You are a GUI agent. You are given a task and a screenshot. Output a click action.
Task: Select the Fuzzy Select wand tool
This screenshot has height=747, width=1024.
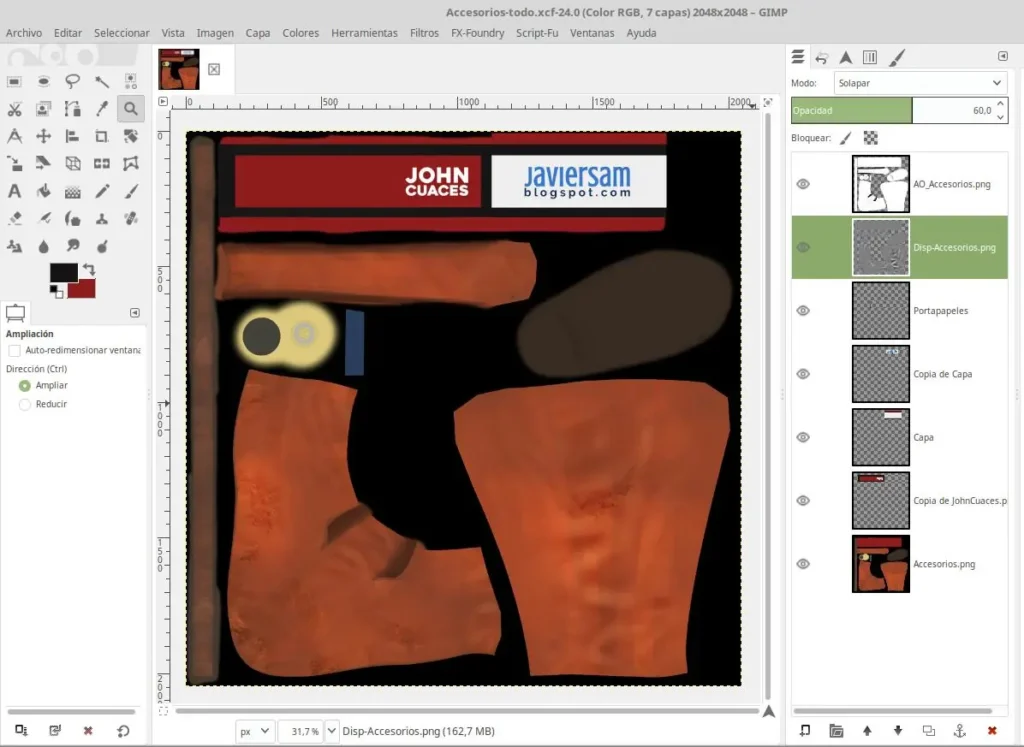click(102, 81)
